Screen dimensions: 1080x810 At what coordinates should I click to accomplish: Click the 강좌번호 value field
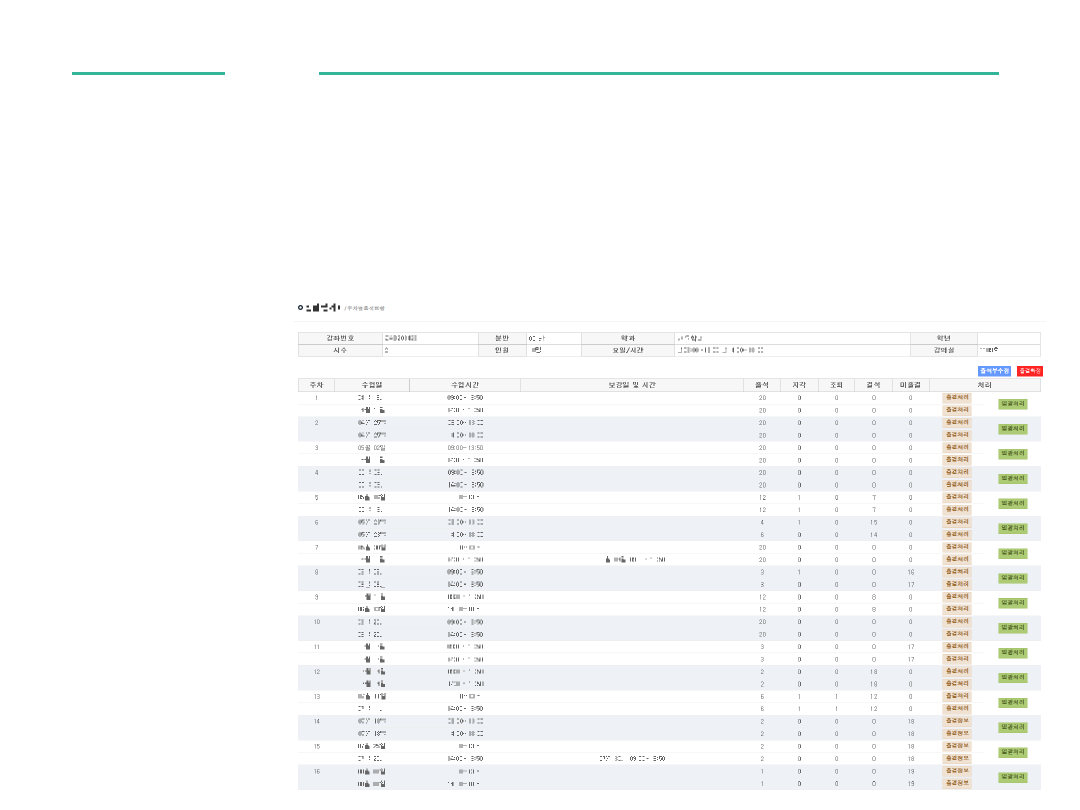pos(429,338)
